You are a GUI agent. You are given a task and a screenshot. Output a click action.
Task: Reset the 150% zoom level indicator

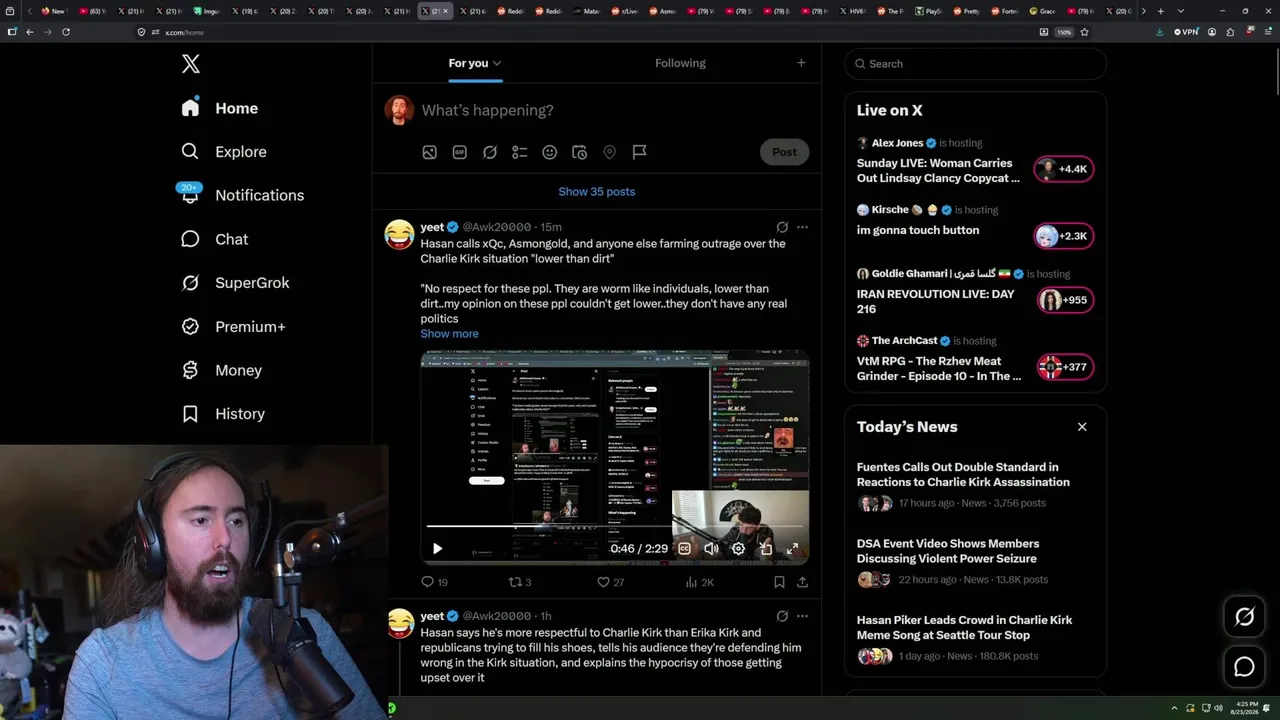[x=1064, y=32]
